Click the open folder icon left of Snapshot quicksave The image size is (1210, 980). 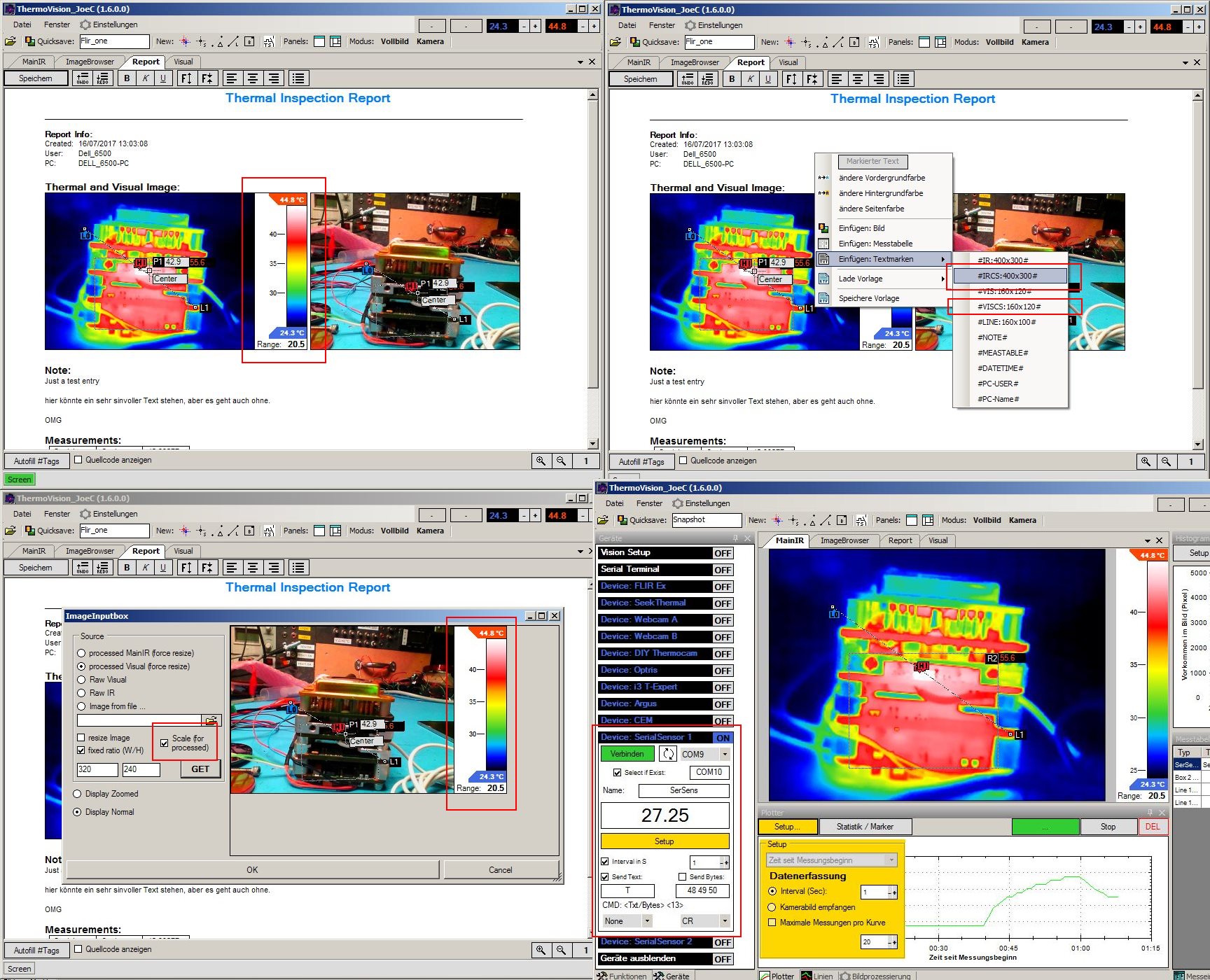point(603,520)
